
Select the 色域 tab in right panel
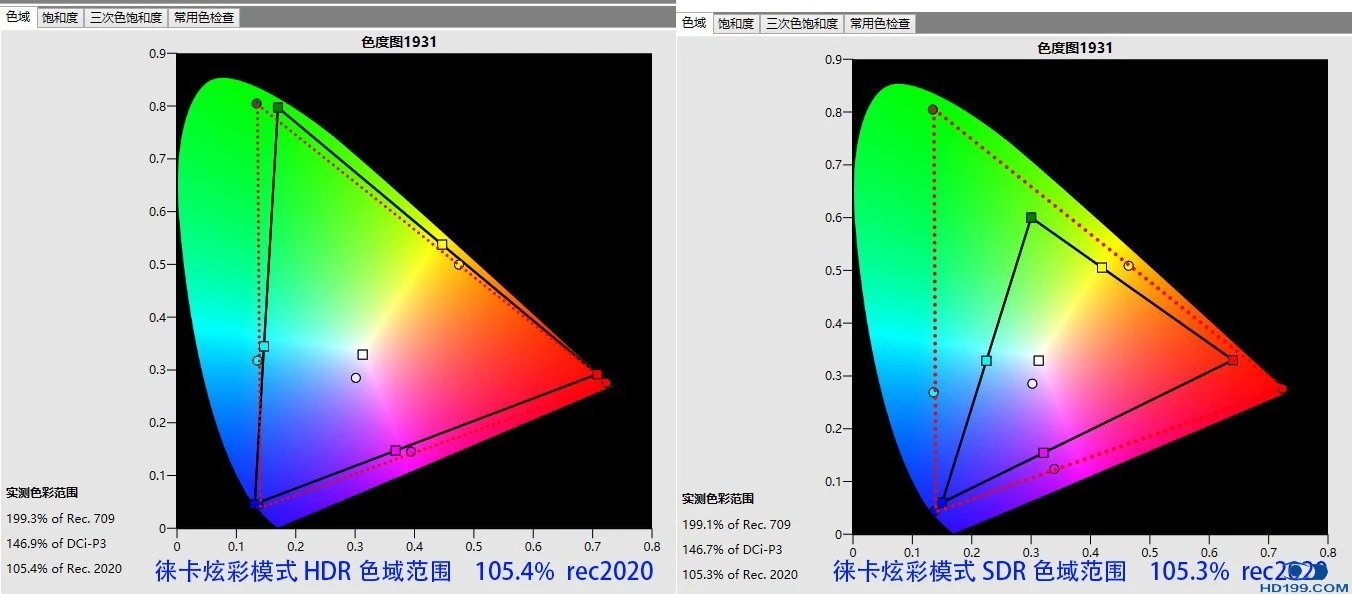[694, 22]
